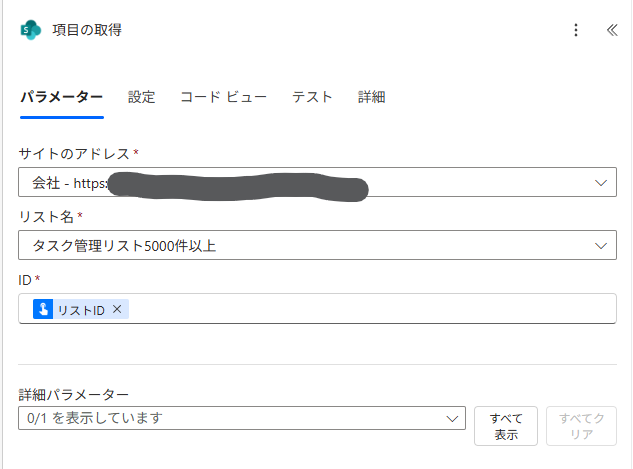This screenshot has width=633, height=469.
Task: Expand the リスト名 dropdown arrow
Action: coord(601,245)
